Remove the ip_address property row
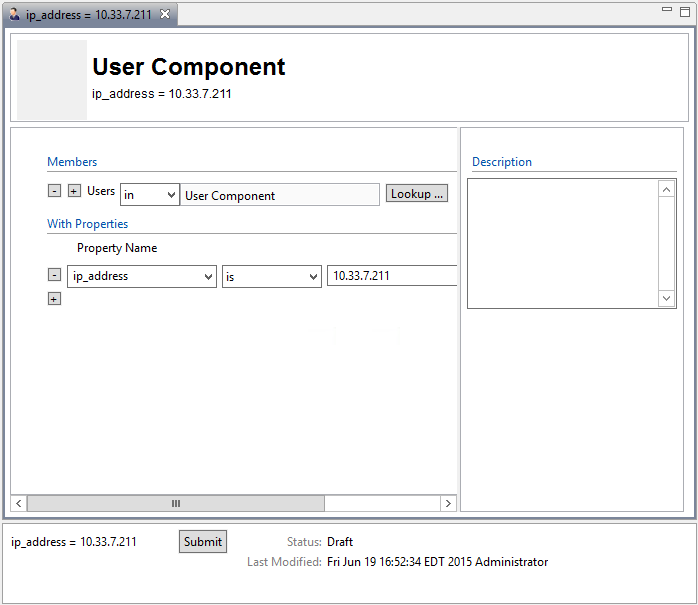698x605 pixels. tap(54, 275)
